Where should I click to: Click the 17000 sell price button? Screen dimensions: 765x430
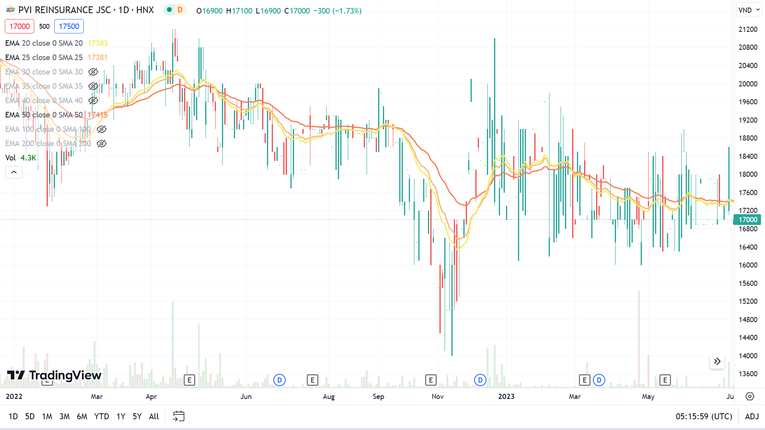pyautogui.click(x=19, y=26)
